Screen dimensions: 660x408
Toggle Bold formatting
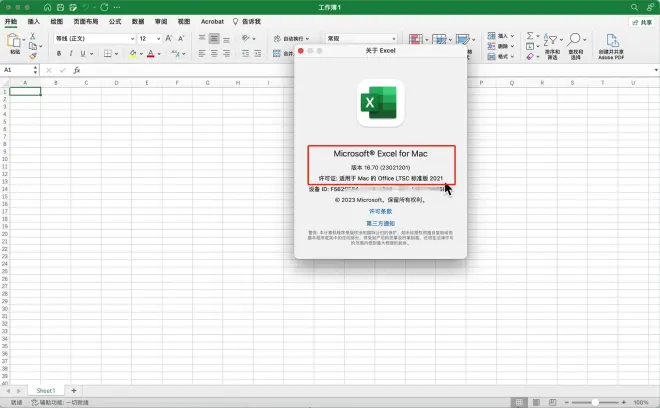coord(59,53)
